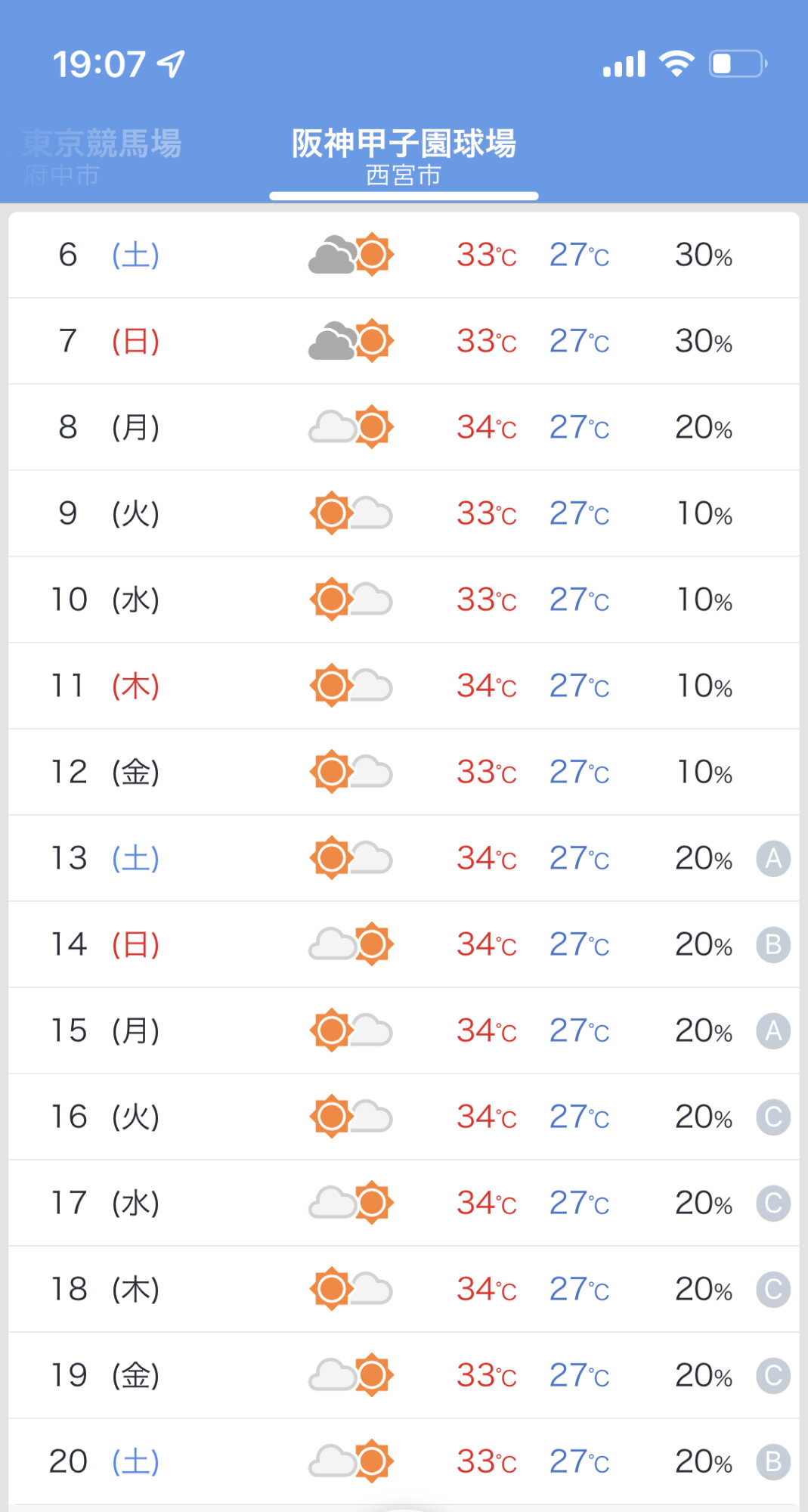Tap the battery indicator in status bar
Image resolution: width=808 pixels, height=1512 pixels.
pos(738,64)
